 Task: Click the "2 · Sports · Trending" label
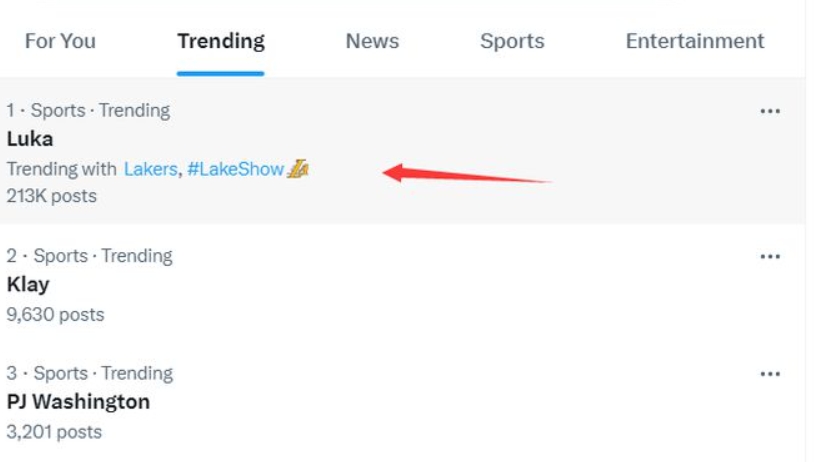pyautogui.click(x=89, y=256)
